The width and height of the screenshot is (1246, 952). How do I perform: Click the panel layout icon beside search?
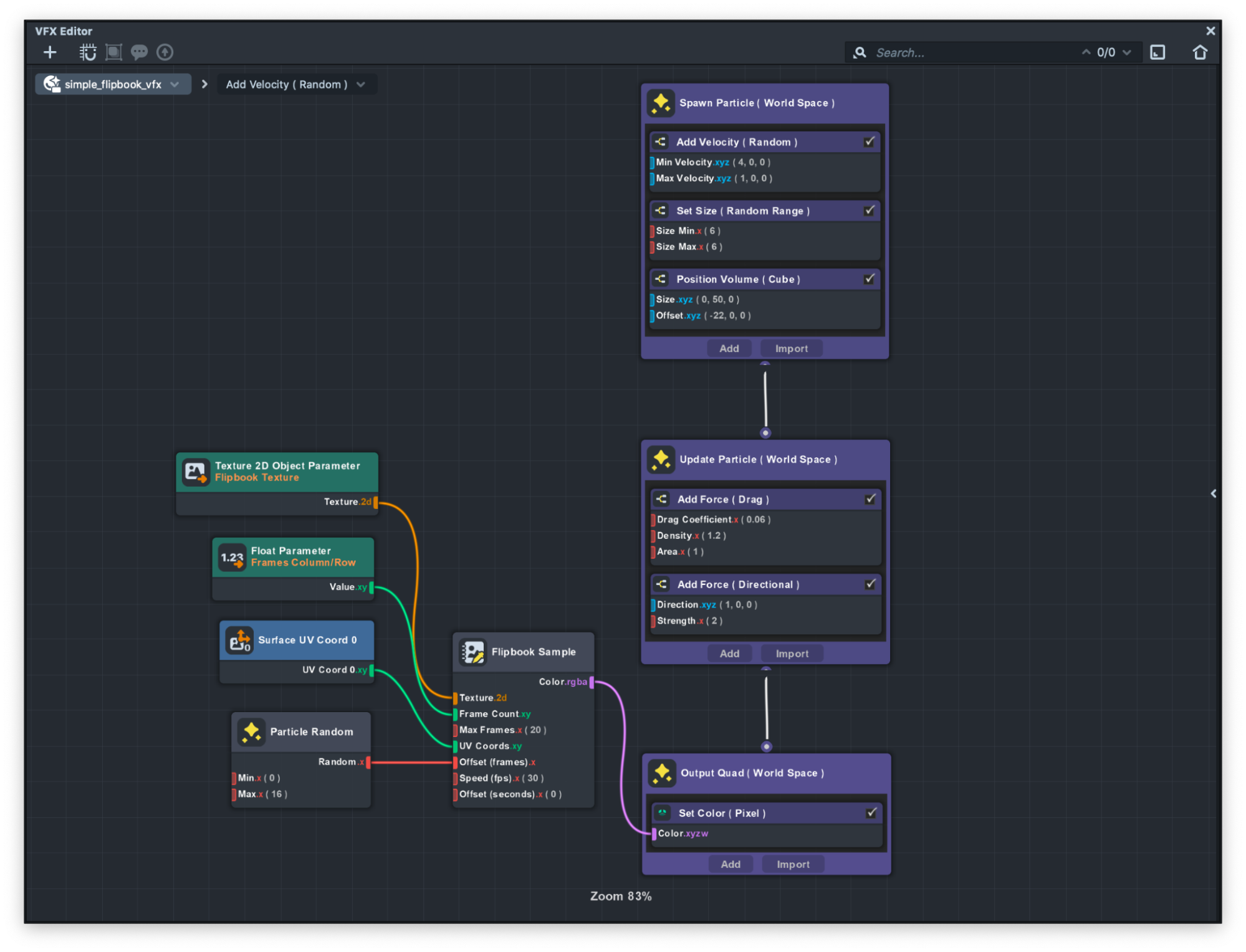click(x=1157, y=52)
